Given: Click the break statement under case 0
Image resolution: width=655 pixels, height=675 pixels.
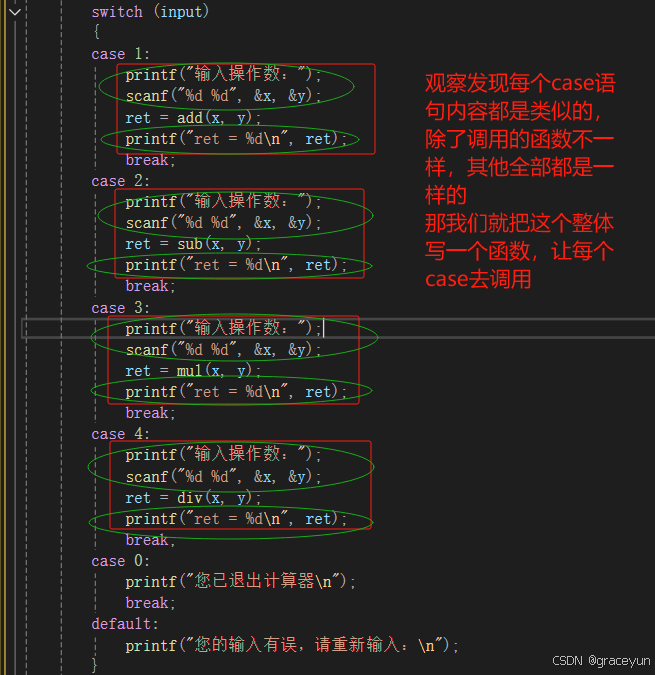Looking at the screenshot, I should coord(150,603).
